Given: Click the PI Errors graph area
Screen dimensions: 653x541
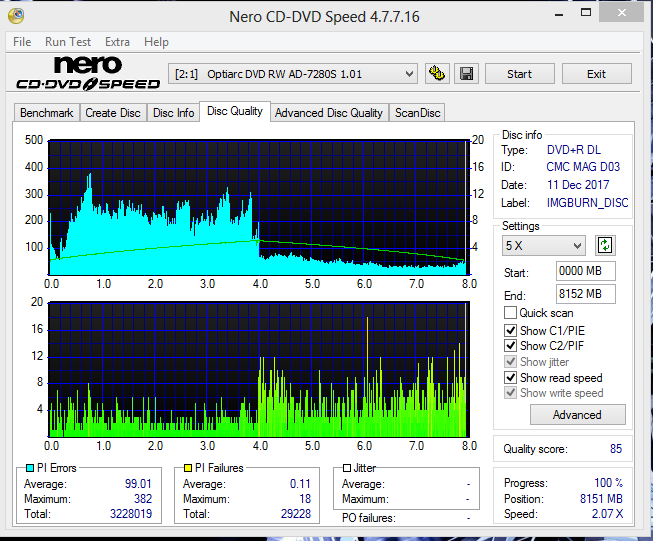Looking at the screenshot, I should coord(259,207).
